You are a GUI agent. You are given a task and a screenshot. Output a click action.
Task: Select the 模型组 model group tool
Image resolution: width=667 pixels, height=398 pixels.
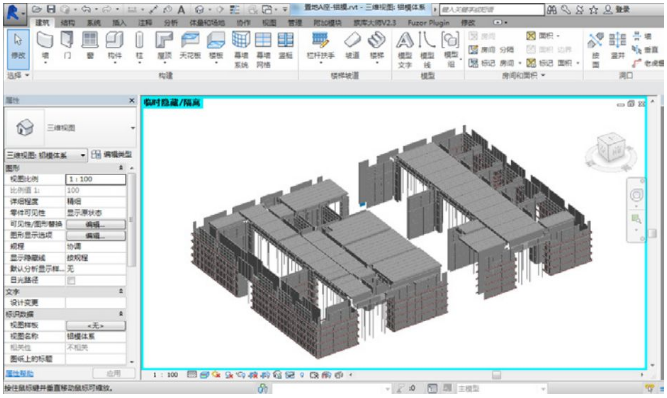tap(451, 49)
